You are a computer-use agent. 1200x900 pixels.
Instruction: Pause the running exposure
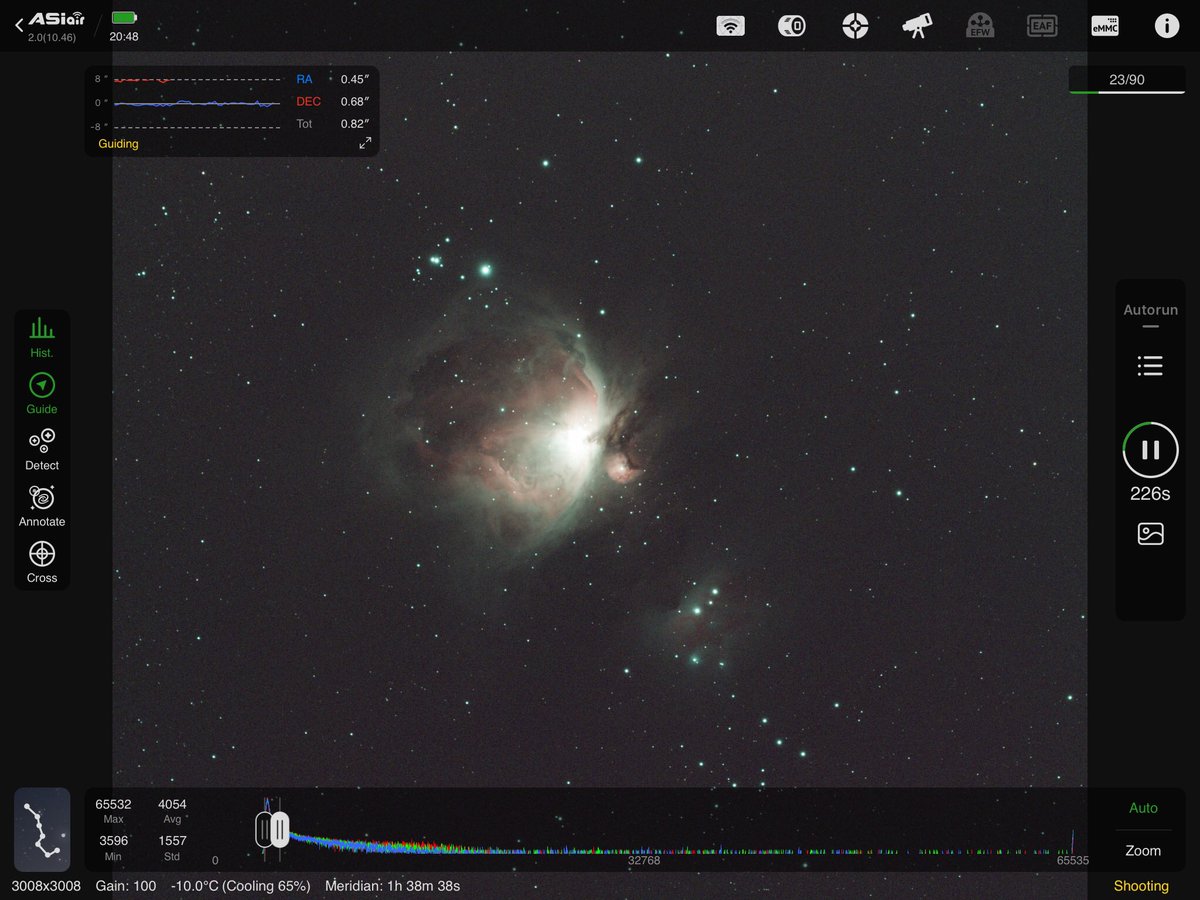coord(1150,450)
